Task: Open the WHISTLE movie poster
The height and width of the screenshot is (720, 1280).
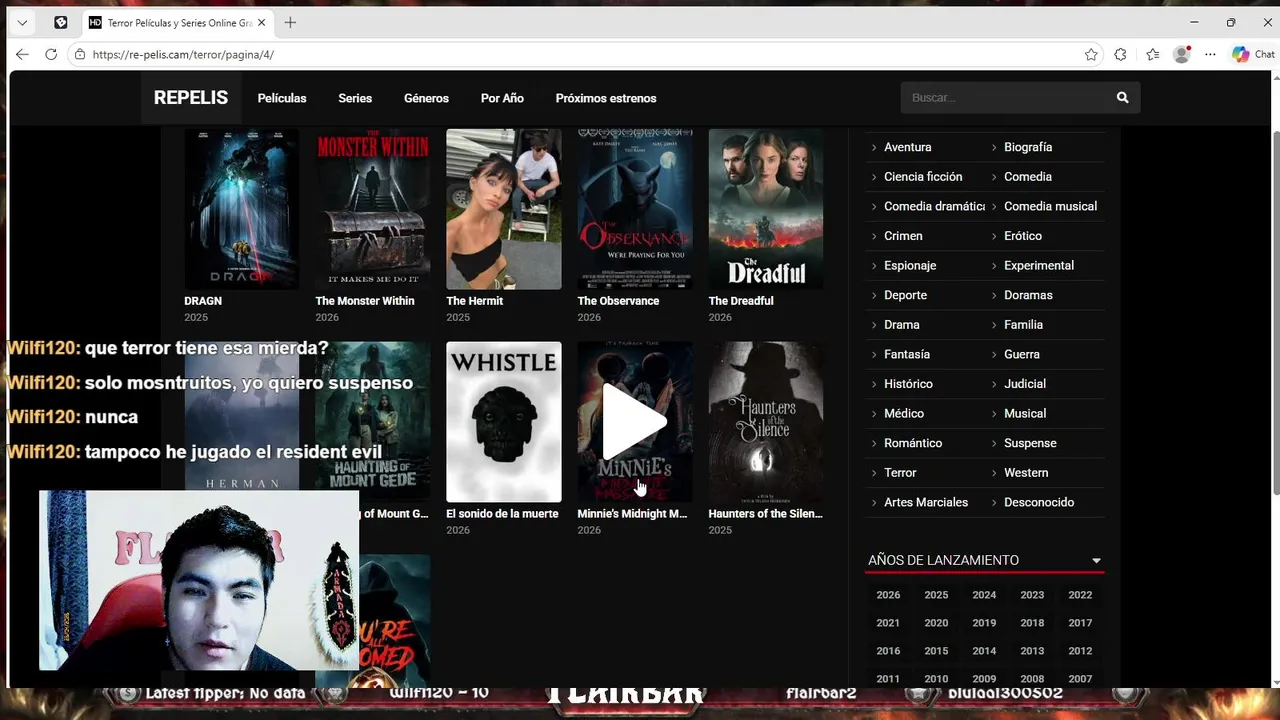Action: click(503, 422)
